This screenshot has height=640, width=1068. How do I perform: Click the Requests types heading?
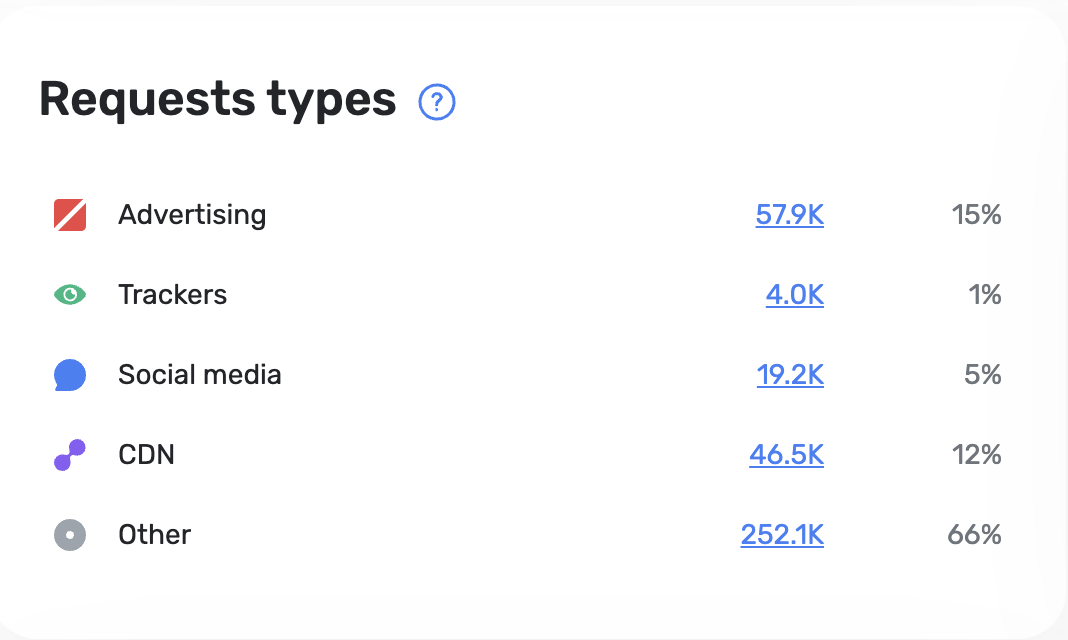217,101
